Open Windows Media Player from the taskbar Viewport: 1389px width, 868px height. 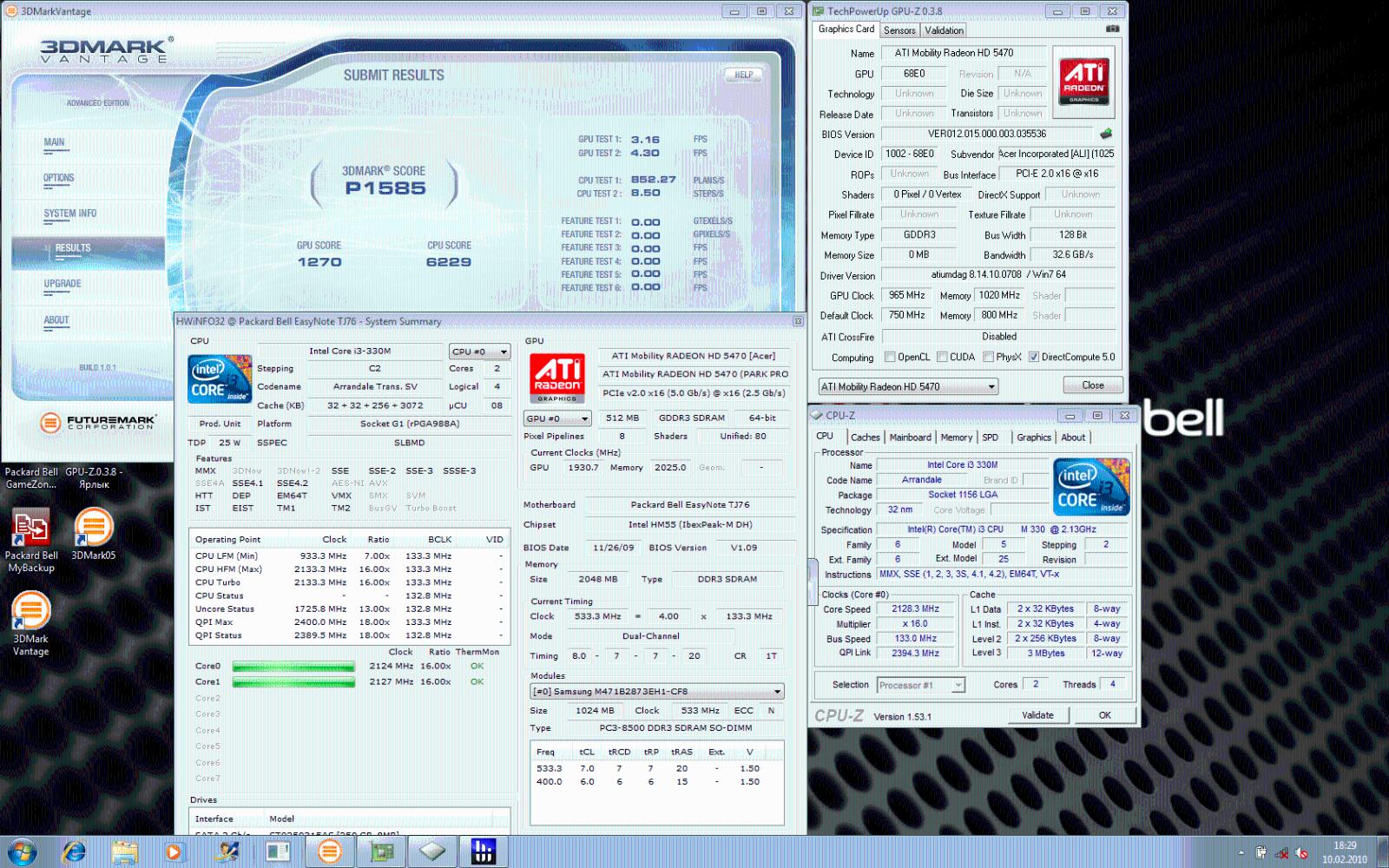point(174,852)
